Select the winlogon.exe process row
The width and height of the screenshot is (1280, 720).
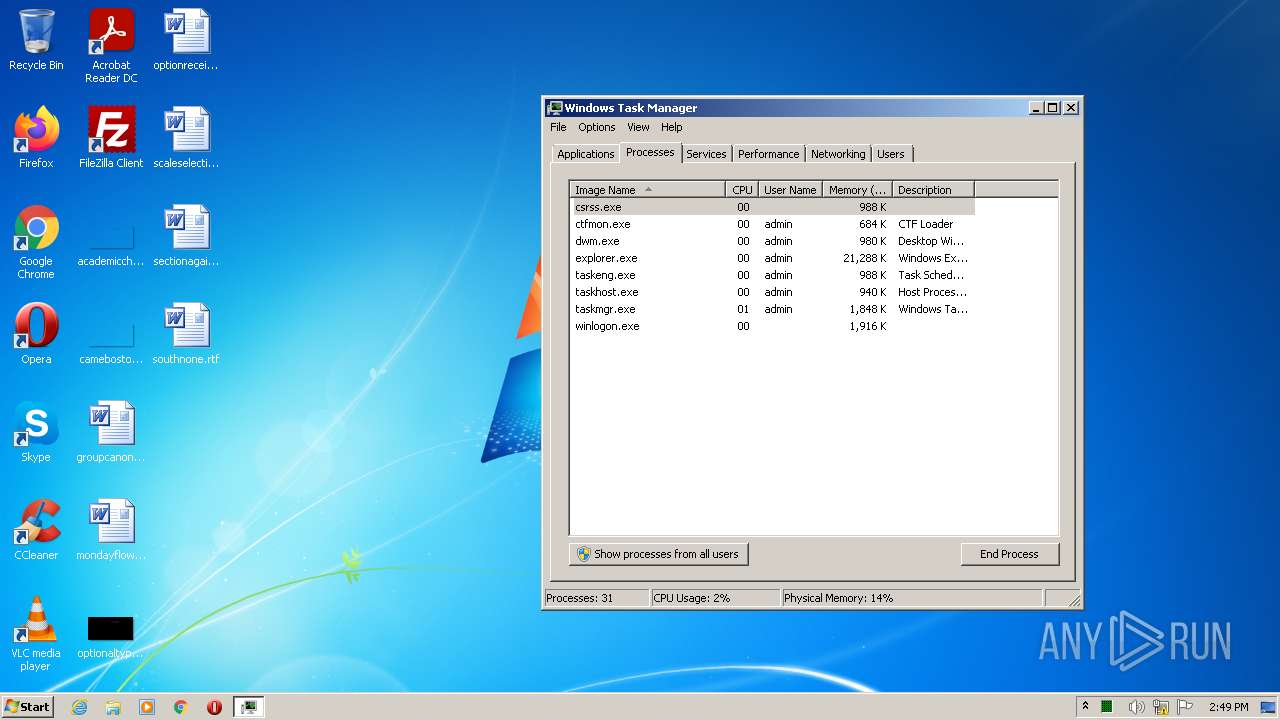(772, 326)
